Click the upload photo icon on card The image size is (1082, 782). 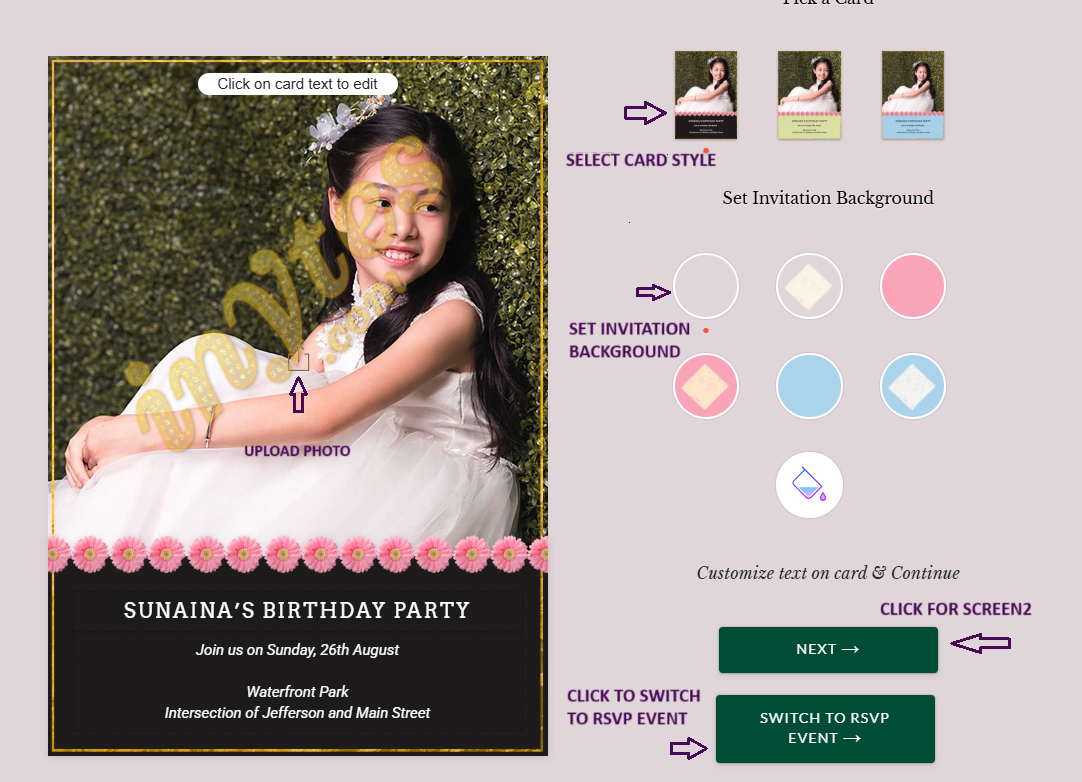[x=298, y=360]
